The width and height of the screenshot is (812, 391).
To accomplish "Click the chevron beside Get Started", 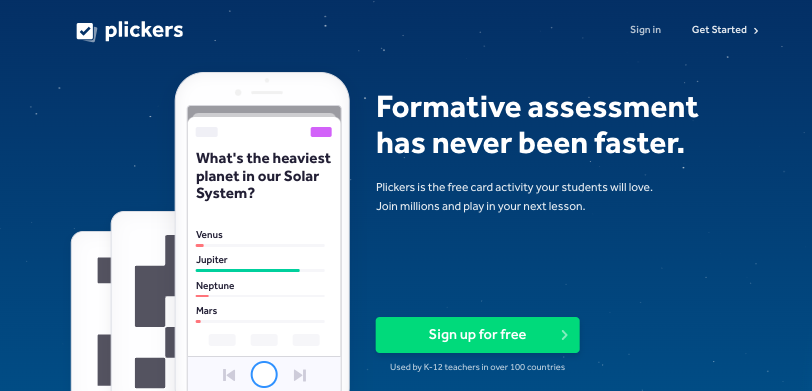I will [756, 31].
